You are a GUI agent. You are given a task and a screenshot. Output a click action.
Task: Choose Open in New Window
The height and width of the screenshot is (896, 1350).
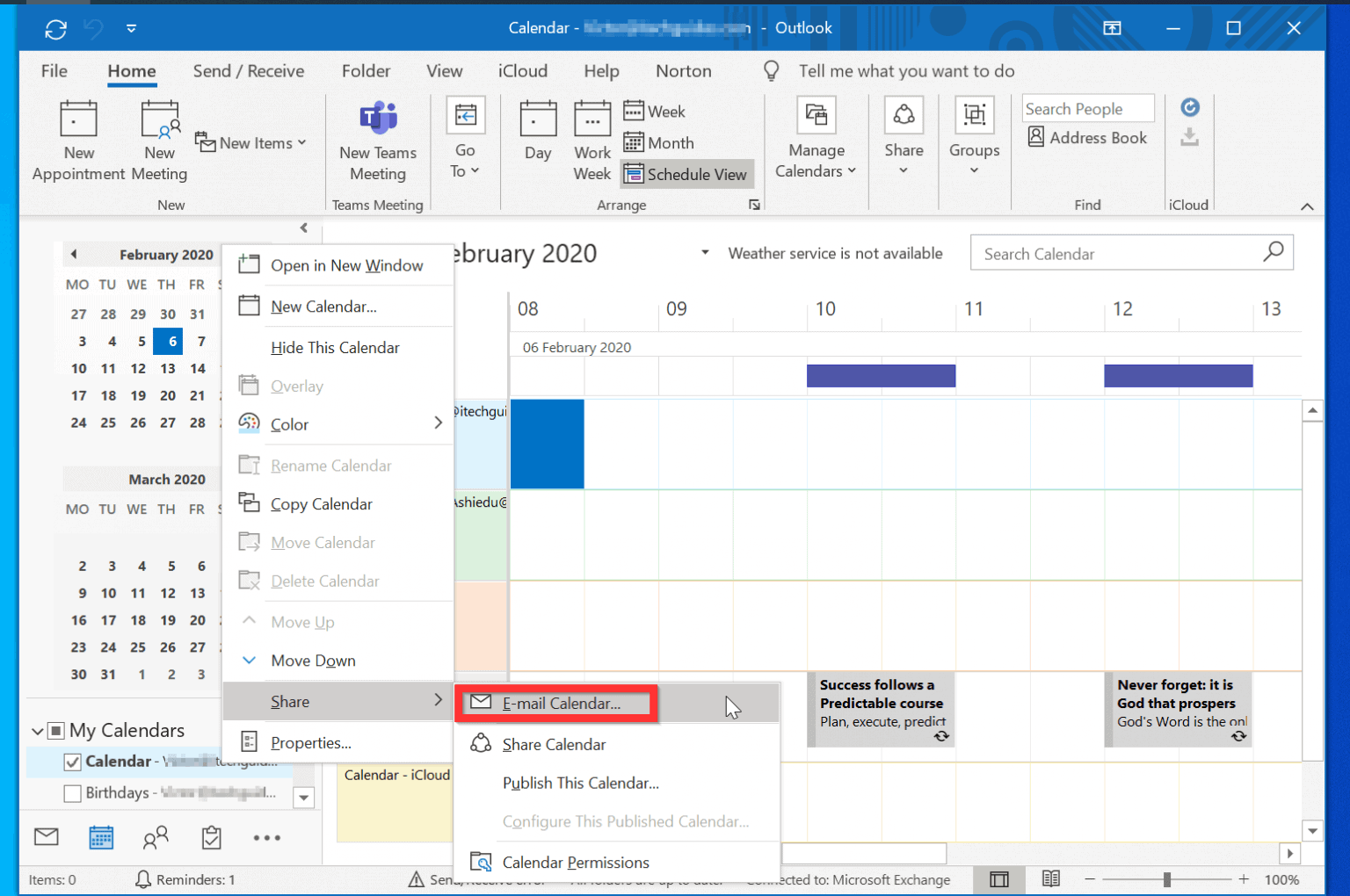click(x=337, y=265)
